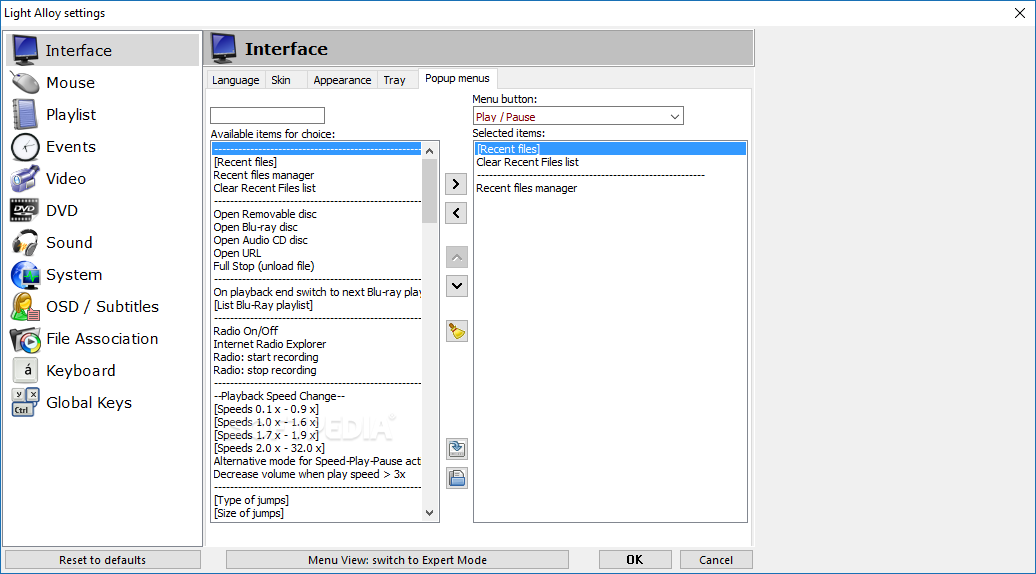This screenshot has width=1036, height=574.
Task: Open File Association settings
Action: (x=102, y=339)
